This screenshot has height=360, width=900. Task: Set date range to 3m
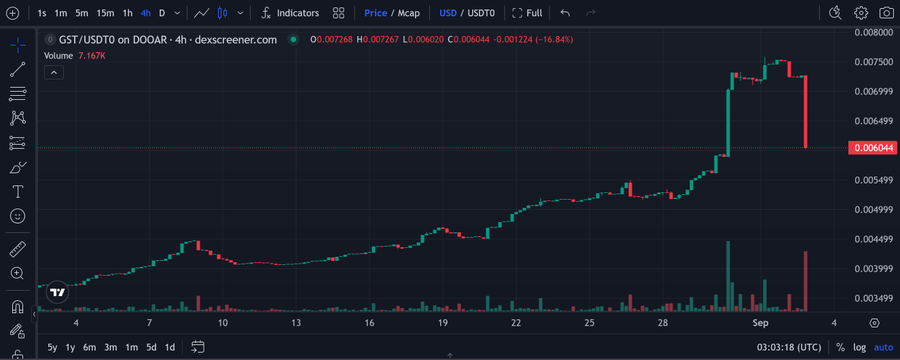click(x=110, y=347)
